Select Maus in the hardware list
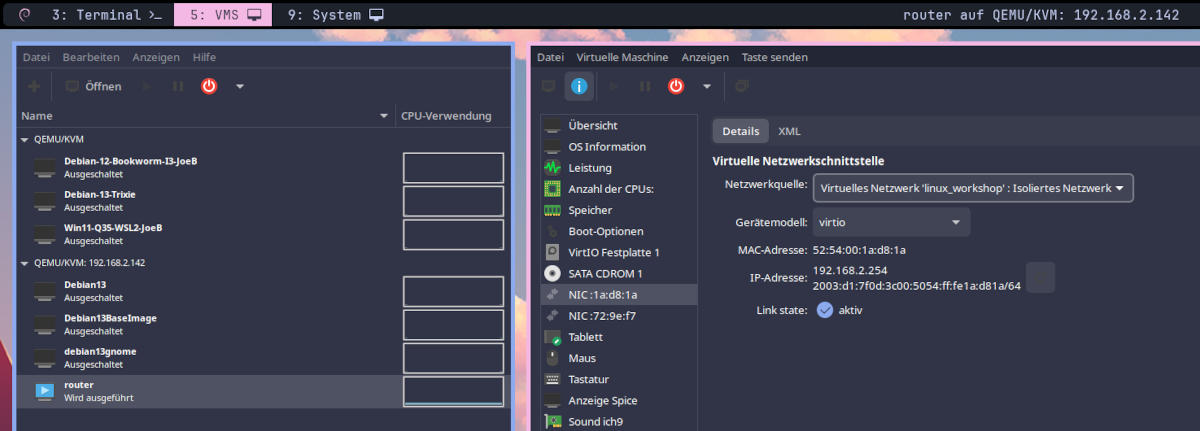Image resolution: width=1200 pixels, height=431 pixels. (x=618, y=358)
